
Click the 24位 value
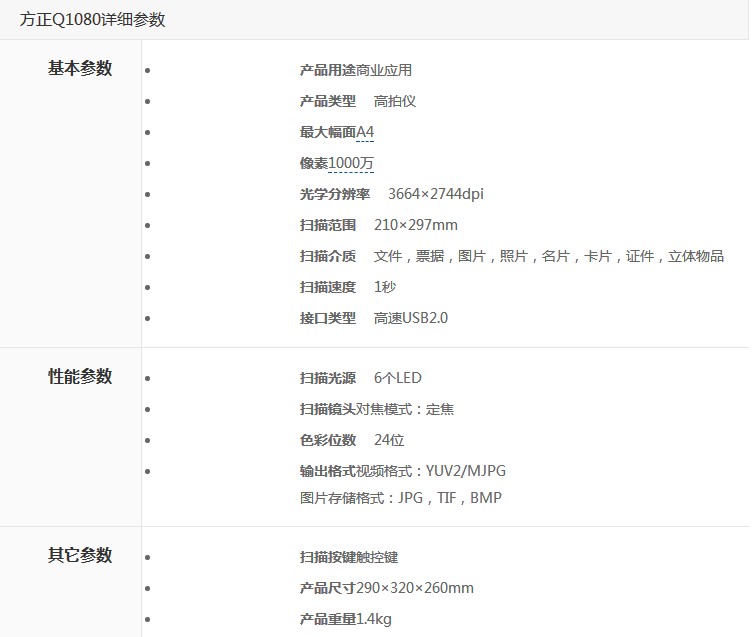tap(389, 440)
